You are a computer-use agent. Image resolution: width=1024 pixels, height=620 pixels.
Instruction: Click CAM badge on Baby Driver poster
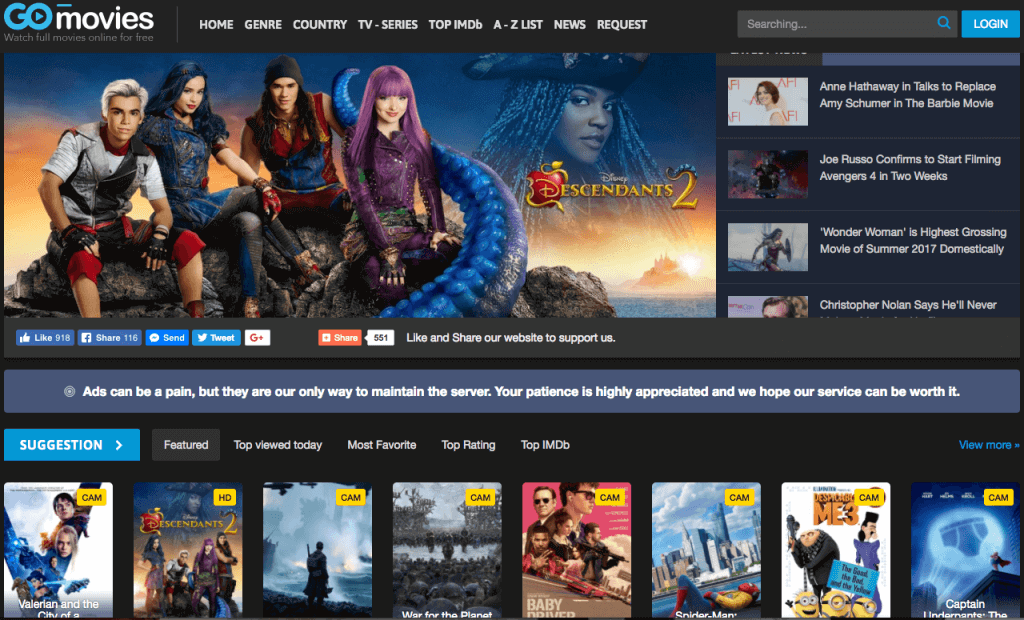[x=610, y=498]
